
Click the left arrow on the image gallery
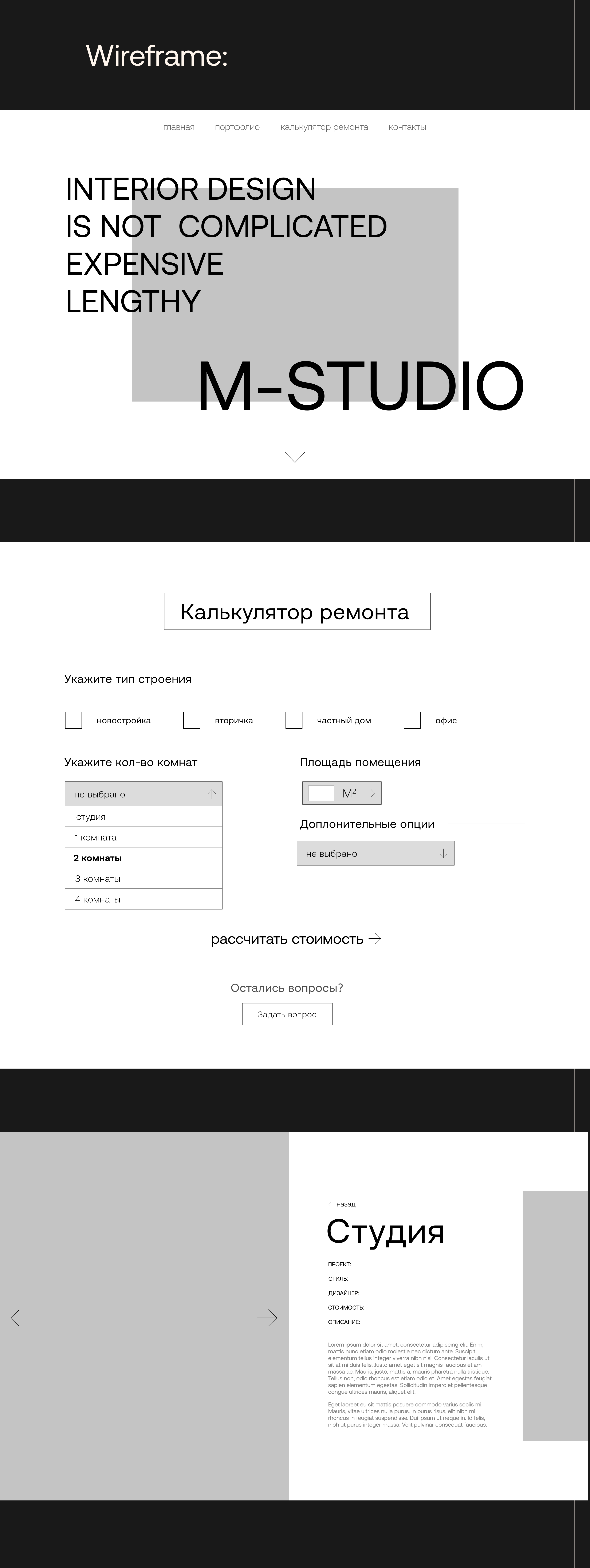pos(20,1318)
